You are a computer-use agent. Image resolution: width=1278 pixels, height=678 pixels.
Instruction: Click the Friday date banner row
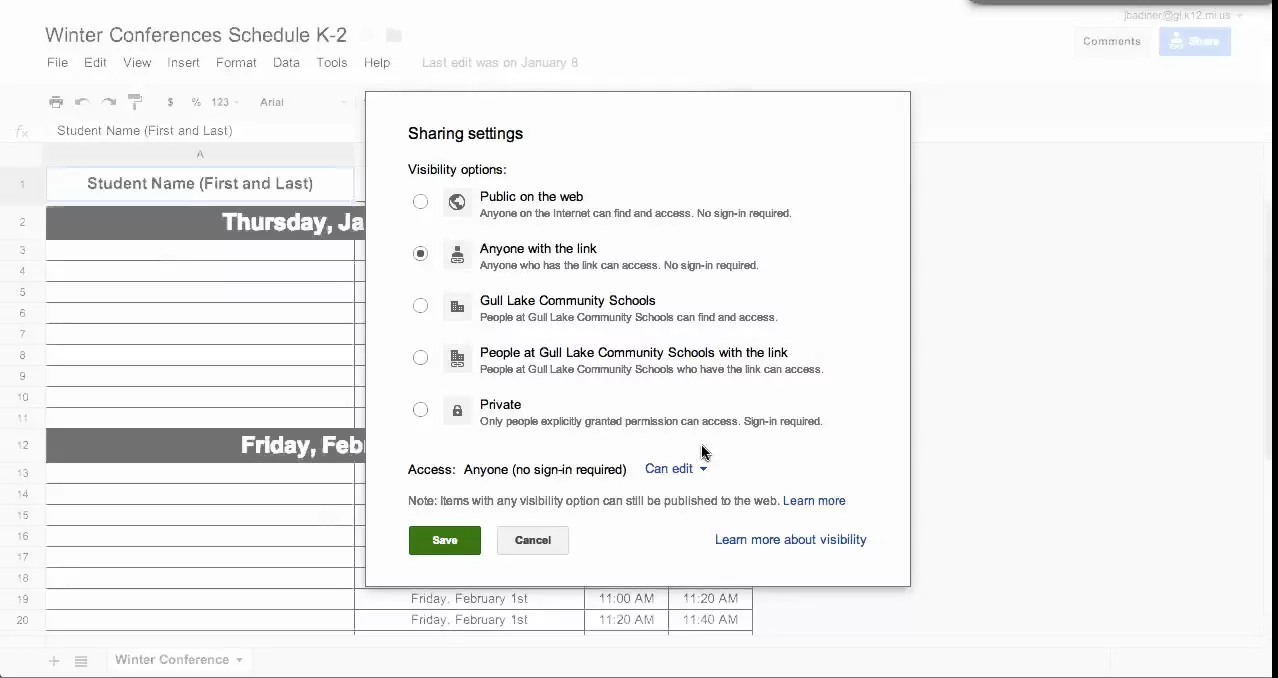coord(206,445)
